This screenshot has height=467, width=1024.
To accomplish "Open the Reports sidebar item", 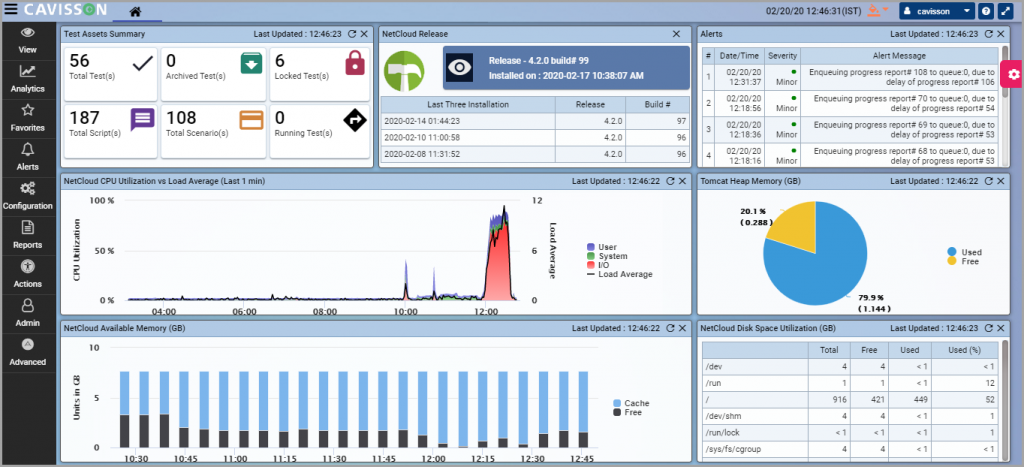I will (27, 236).
